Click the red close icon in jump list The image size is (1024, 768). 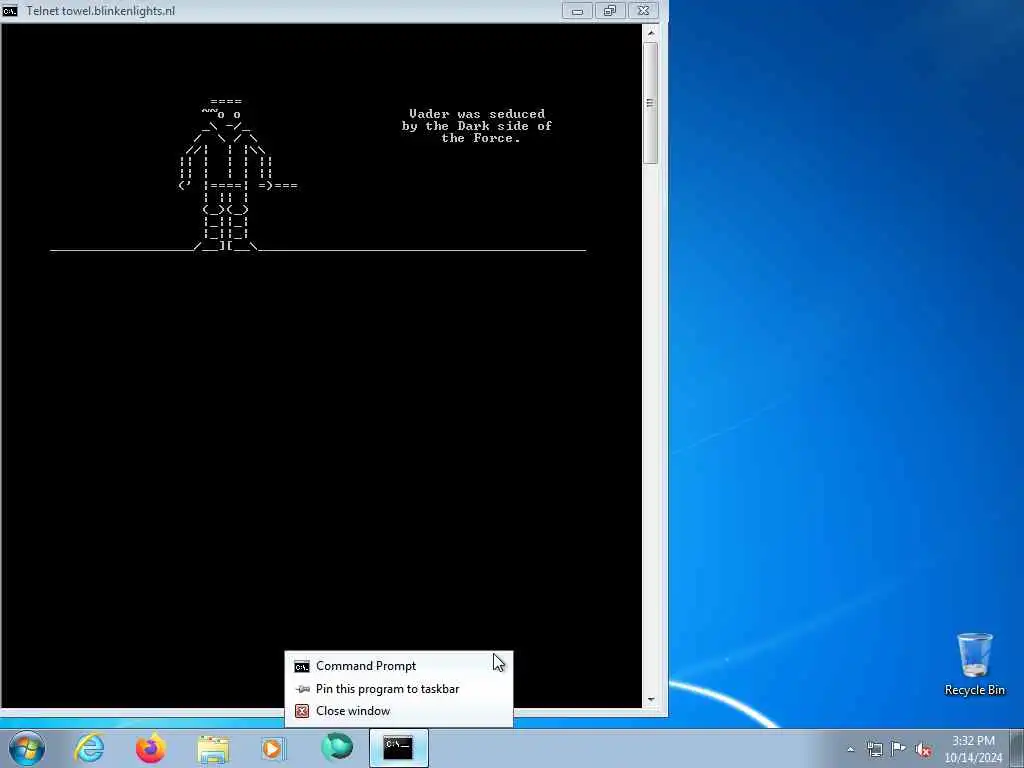click(x=302, y=711)
